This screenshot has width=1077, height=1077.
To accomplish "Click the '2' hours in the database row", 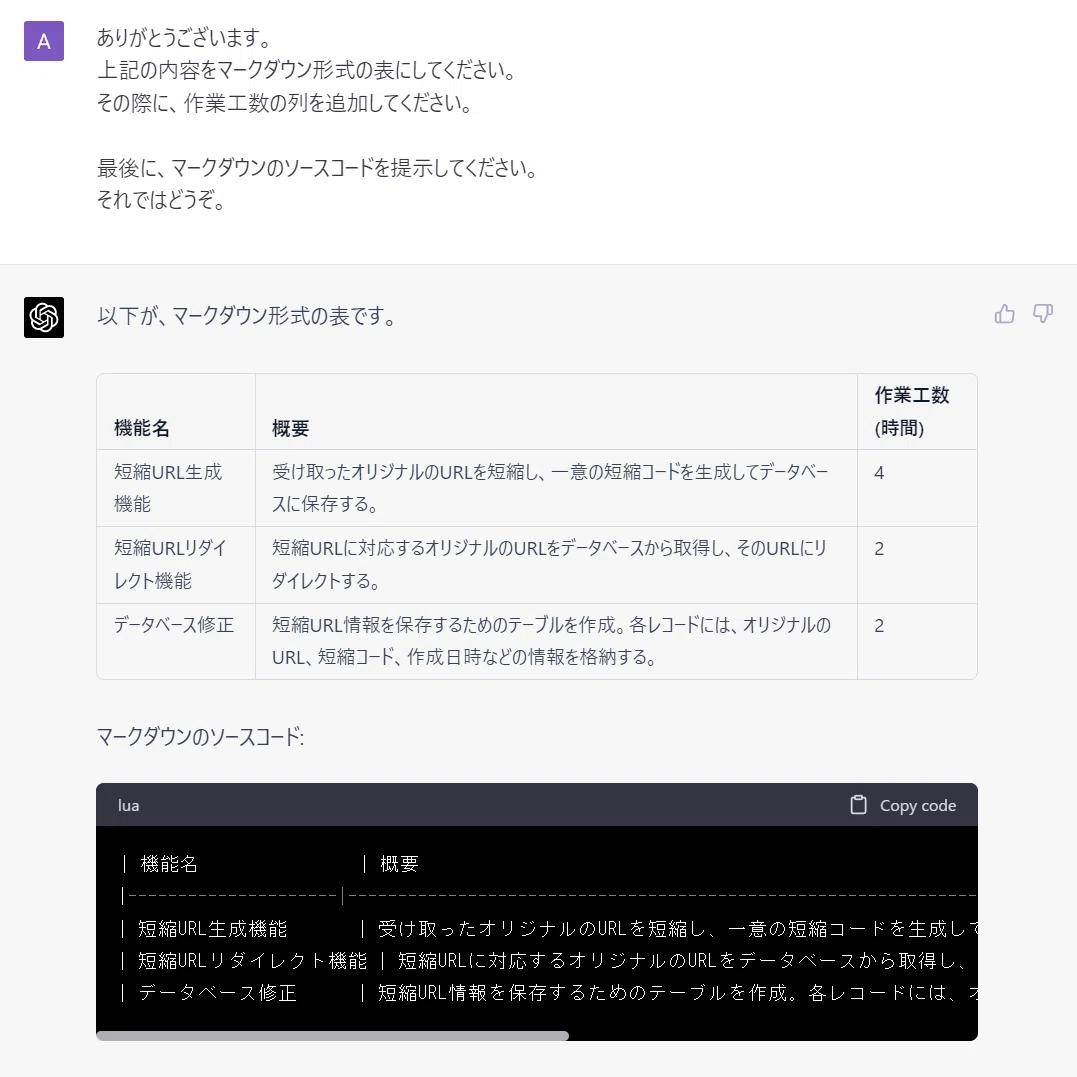I will click(879, 626).
